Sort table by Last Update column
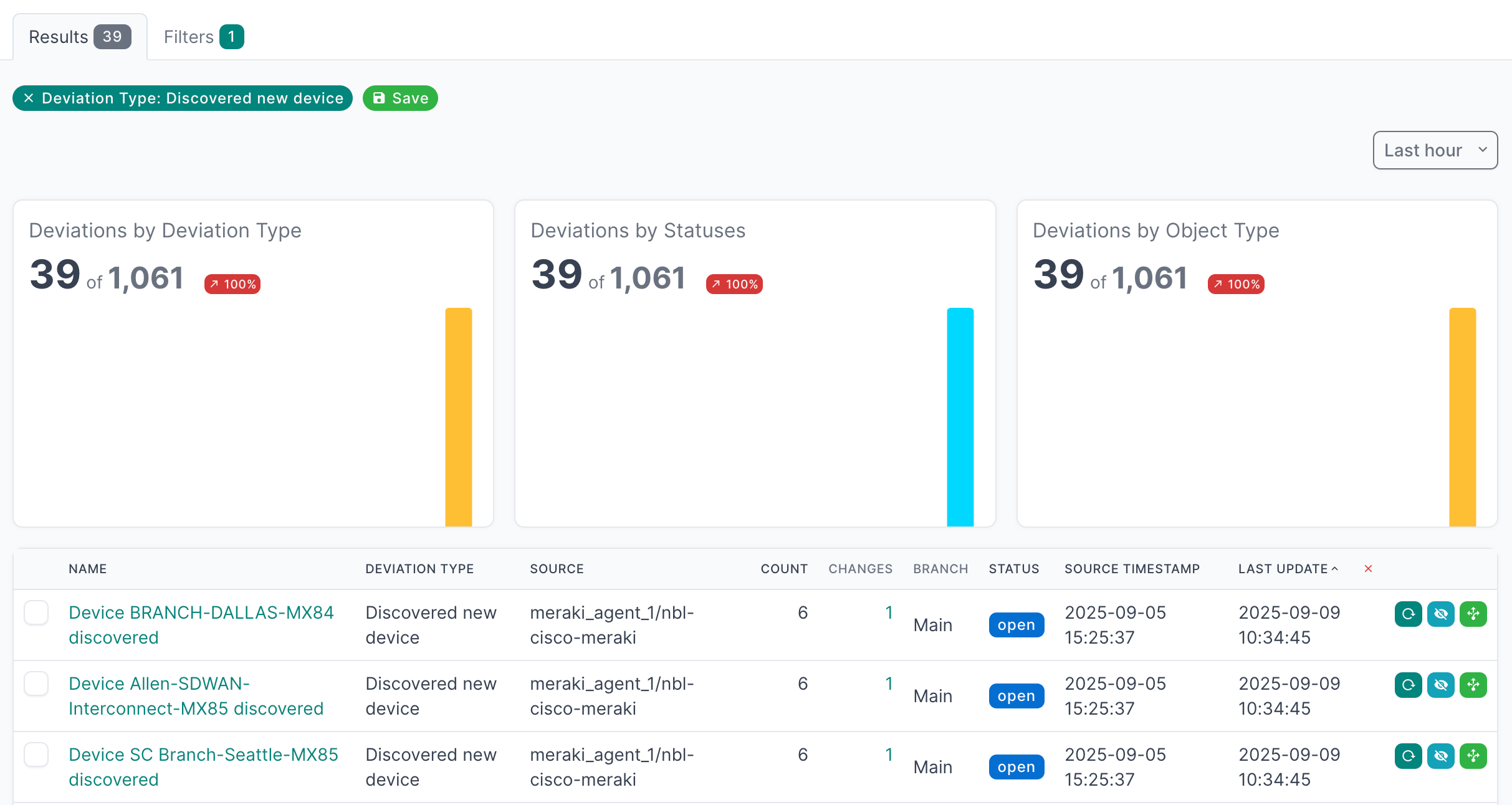Image resolution: width=1512 pixels, height=805 pixels. click(x=1283, y=569)
